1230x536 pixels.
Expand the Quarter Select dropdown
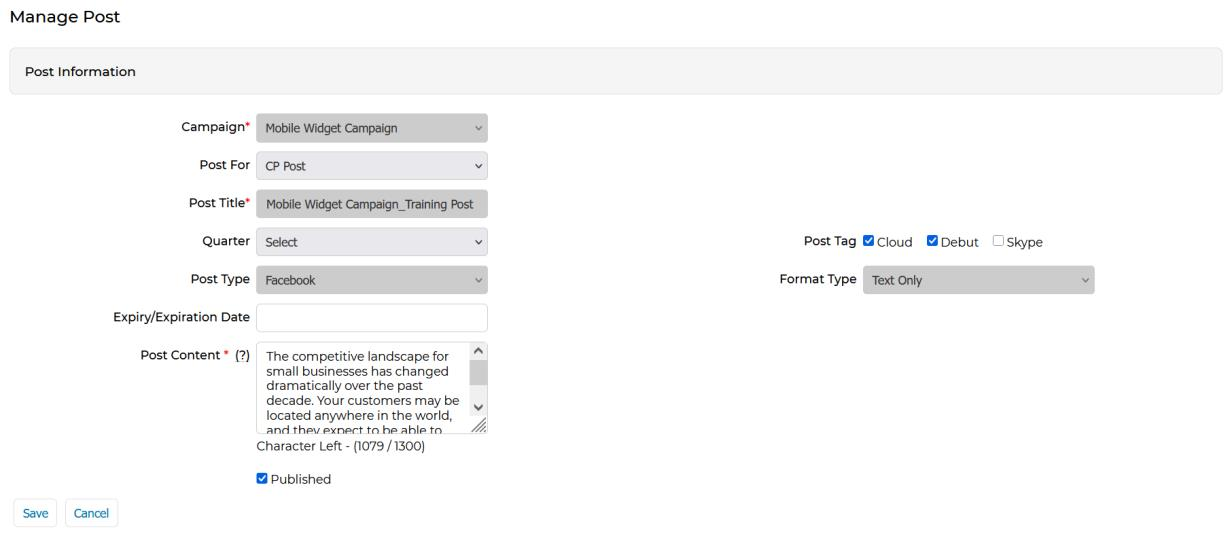click(372, 242)
